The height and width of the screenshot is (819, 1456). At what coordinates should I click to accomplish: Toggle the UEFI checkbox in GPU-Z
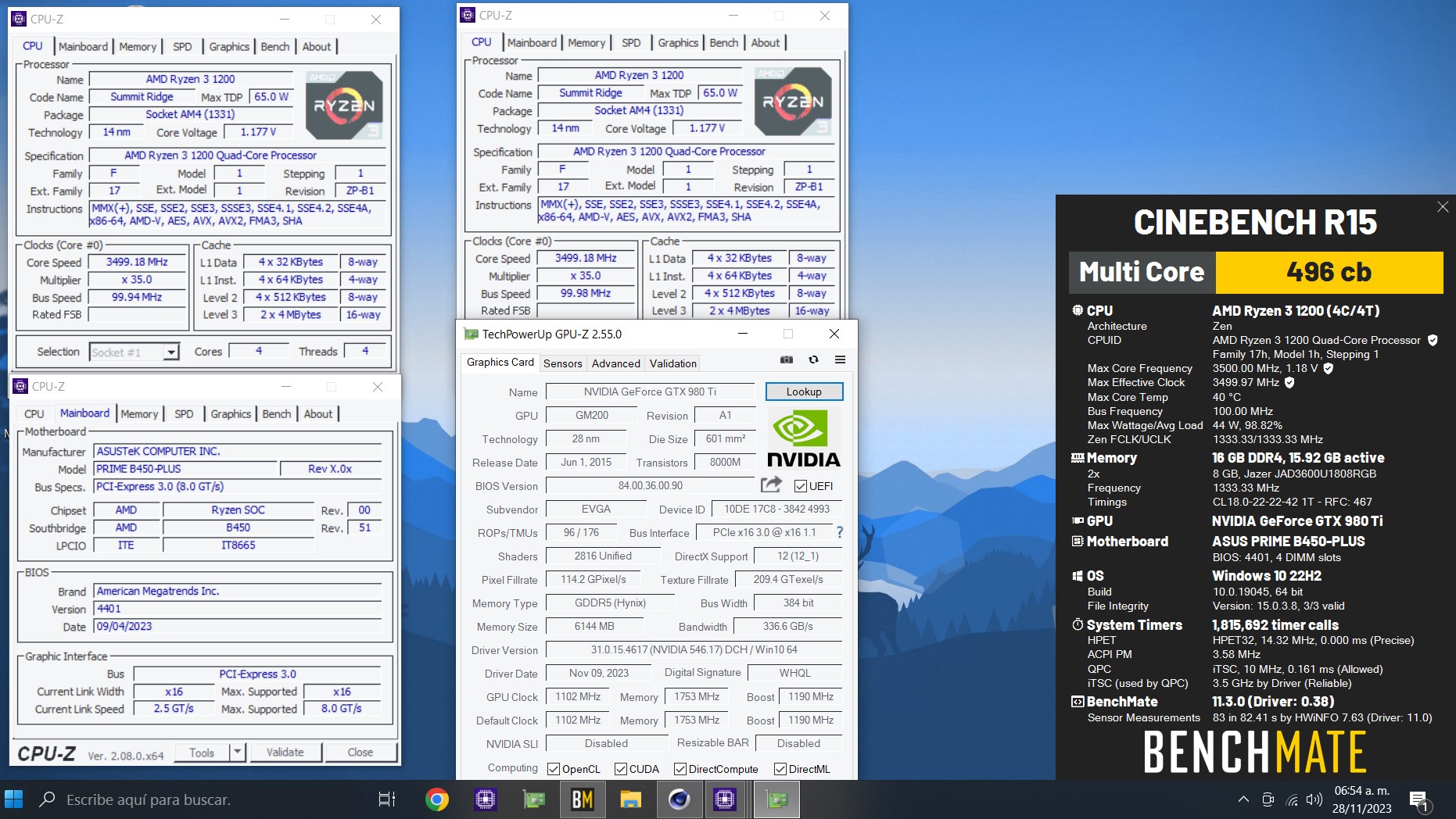coord(801,486)
